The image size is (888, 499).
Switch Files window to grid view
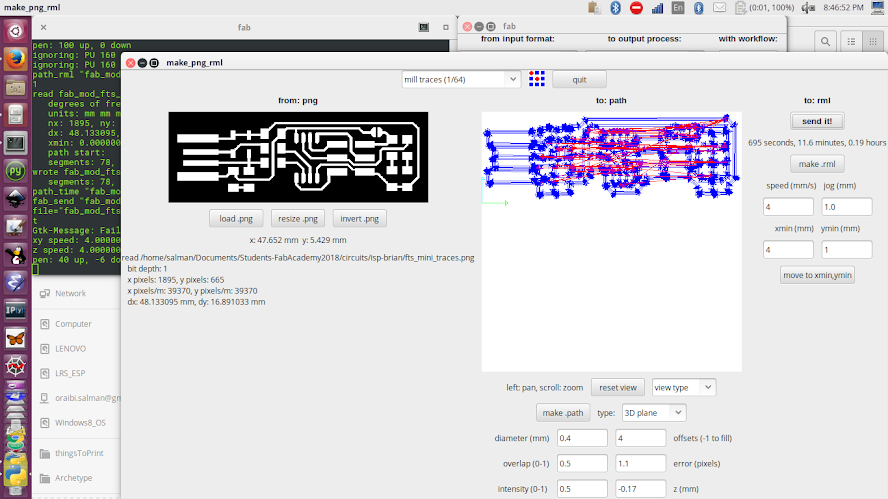(x=873, y=41)
